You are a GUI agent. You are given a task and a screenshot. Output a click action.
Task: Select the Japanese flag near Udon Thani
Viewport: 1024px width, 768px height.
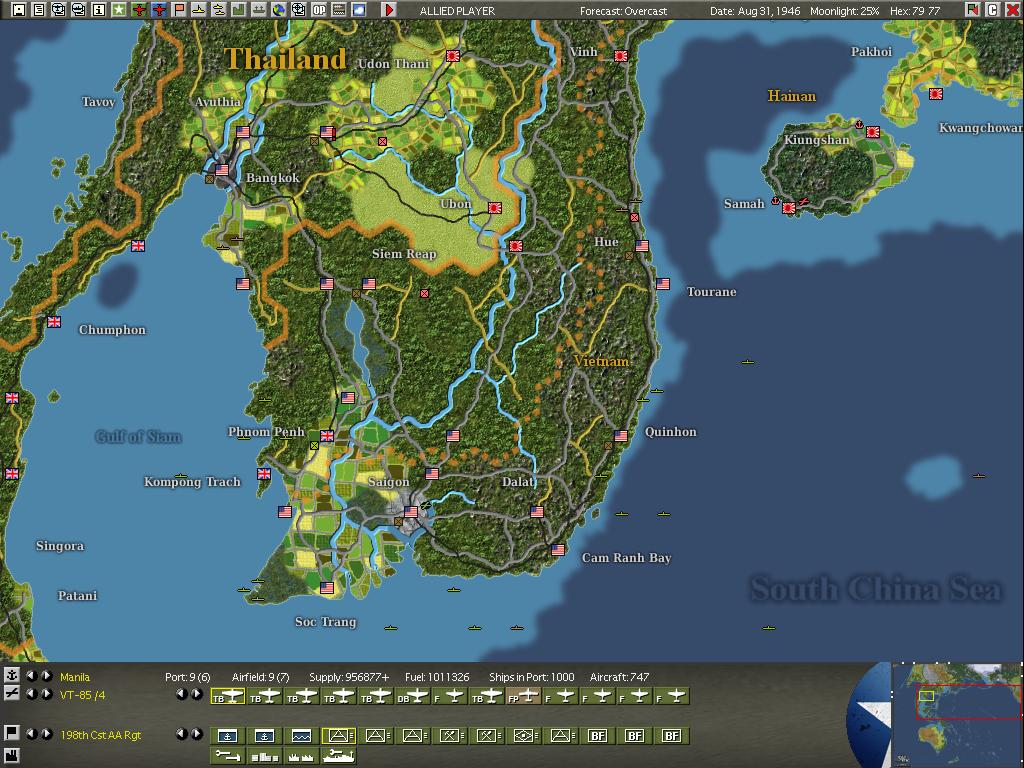point(453,56)
